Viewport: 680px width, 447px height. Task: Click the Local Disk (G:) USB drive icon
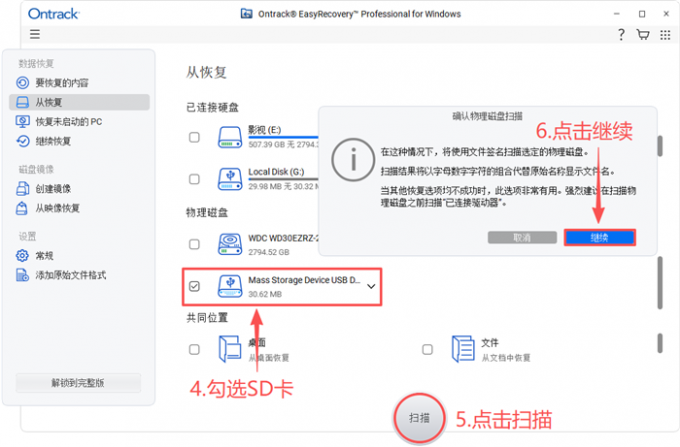coord(230,179)
